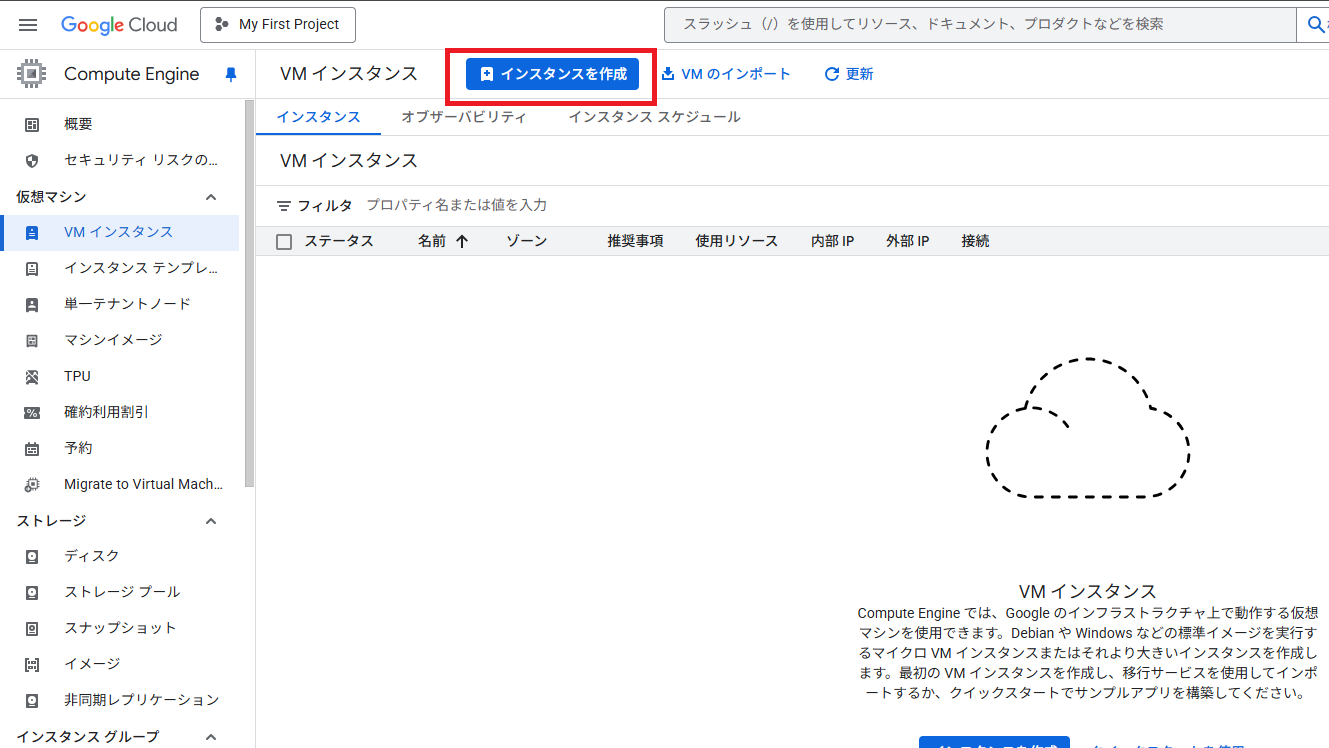Click the フィルタ filter icon
The image size is (1329, 748).
pyautogui.click(x=284, y=206)
